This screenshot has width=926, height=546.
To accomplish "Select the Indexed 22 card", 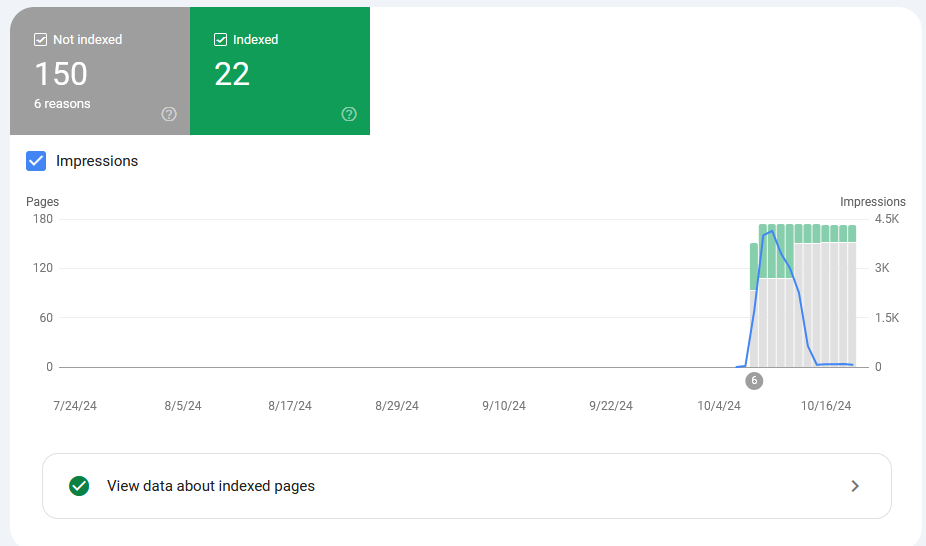I will [280, 71].
